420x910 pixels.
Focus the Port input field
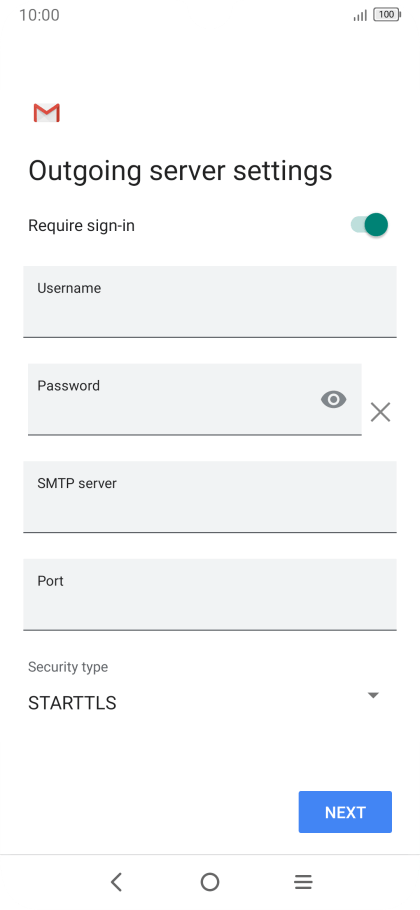pyautogui.click(x=210, y=594)
